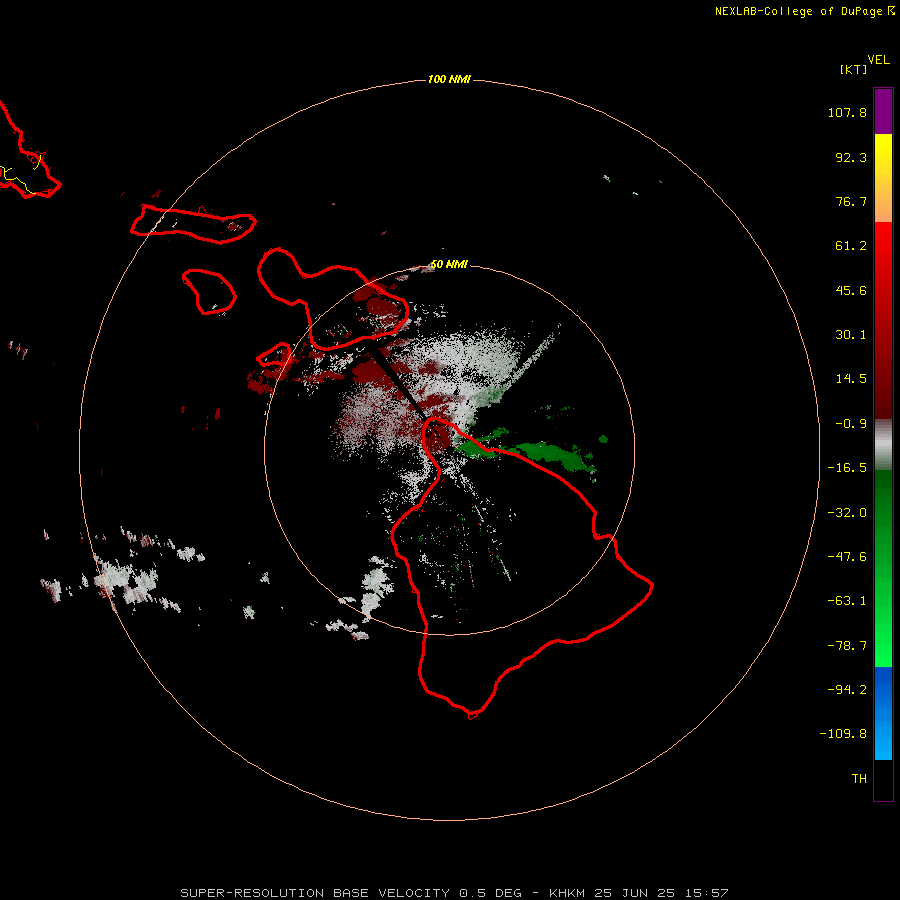Click the VEL legend title
Screen dimensions: 900x900
[x=878, y=59]
